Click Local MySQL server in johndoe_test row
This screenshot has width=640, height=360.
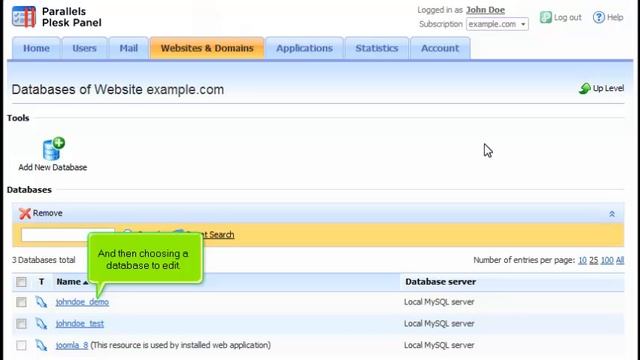(x=439, y=324)
